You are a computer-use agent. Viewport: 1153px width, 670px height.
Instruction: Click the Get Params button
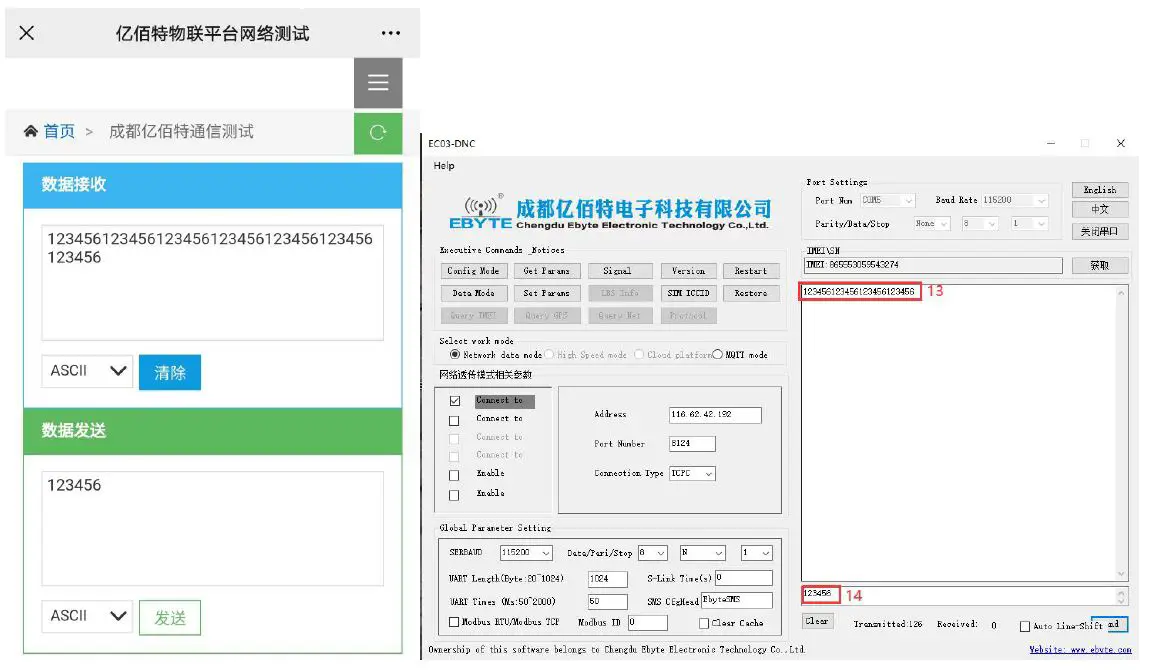[546, 271]
